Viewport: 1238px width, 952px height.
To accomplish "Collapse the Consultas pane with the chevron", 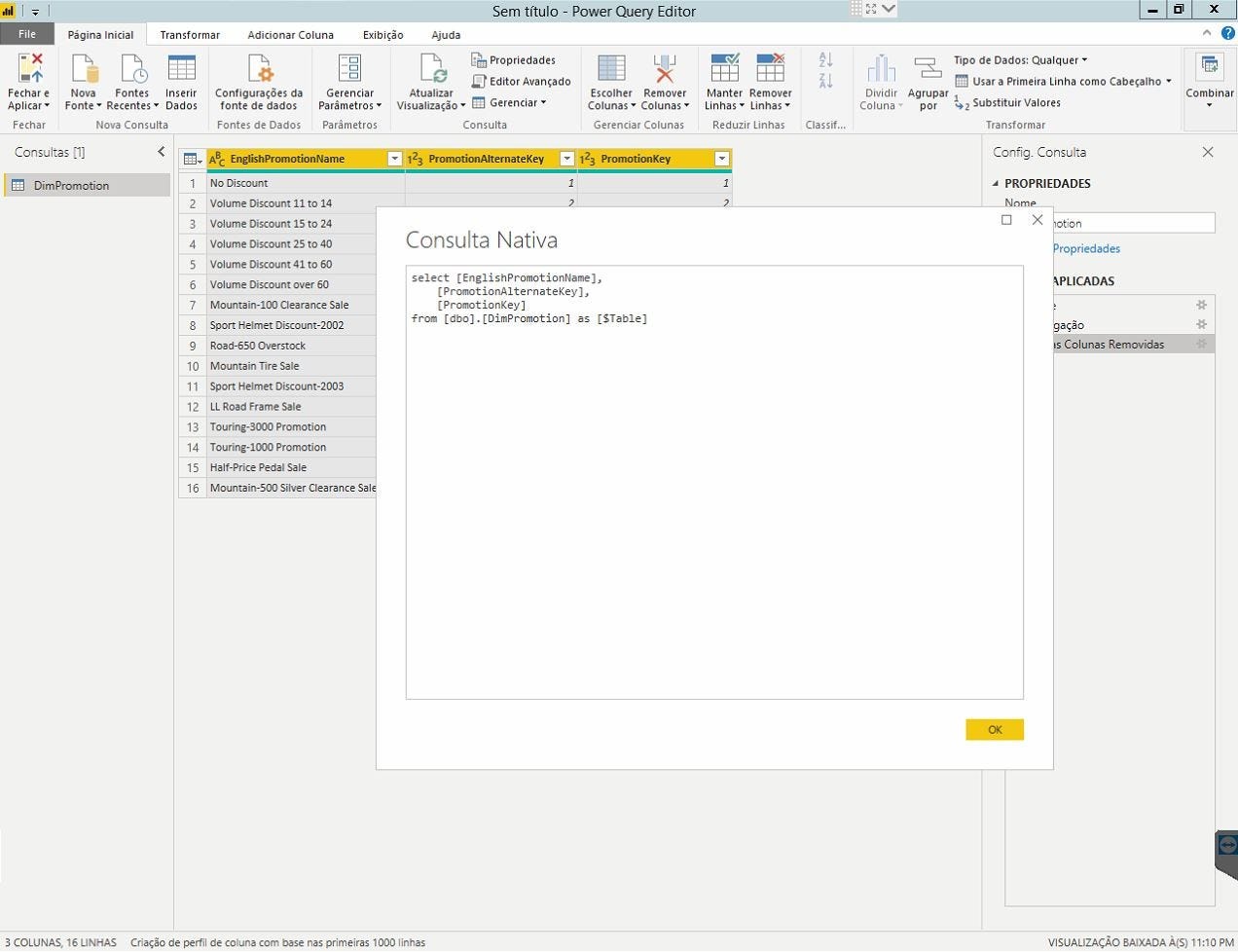I will tap(162, 152).
